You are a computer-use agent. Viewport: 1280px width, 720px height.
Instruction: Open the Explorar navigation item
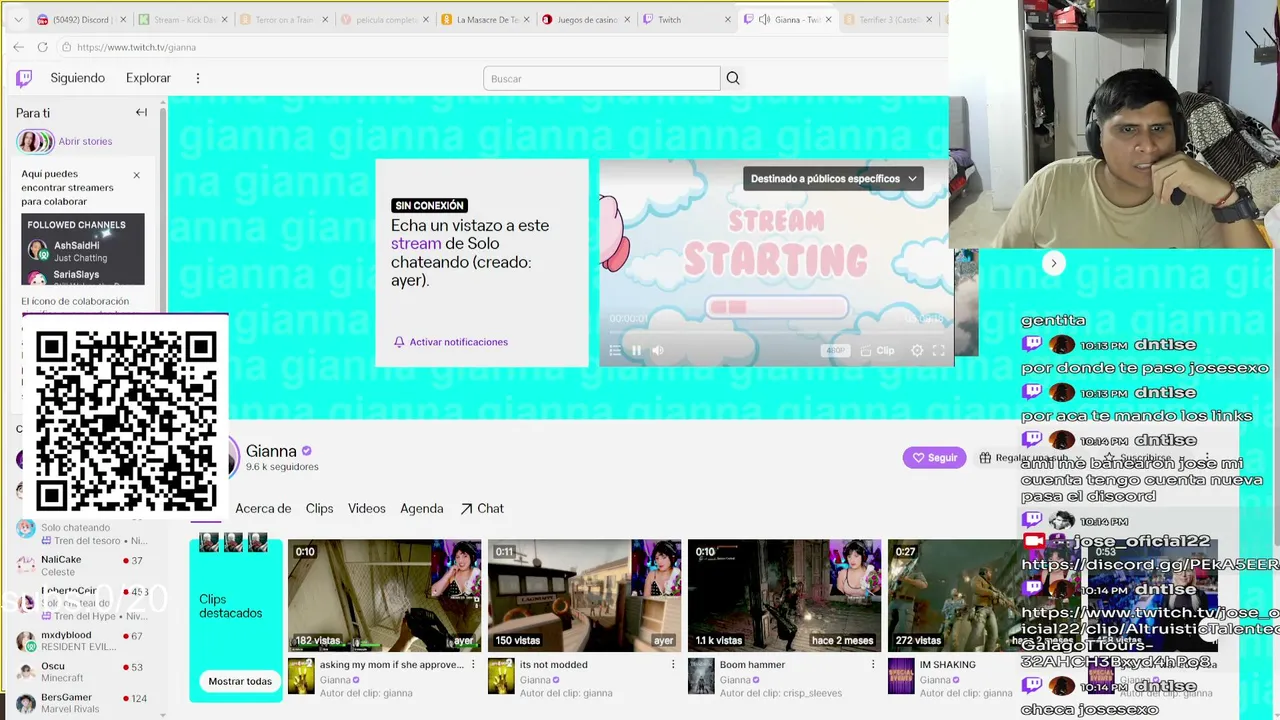(x=148, y=78)
